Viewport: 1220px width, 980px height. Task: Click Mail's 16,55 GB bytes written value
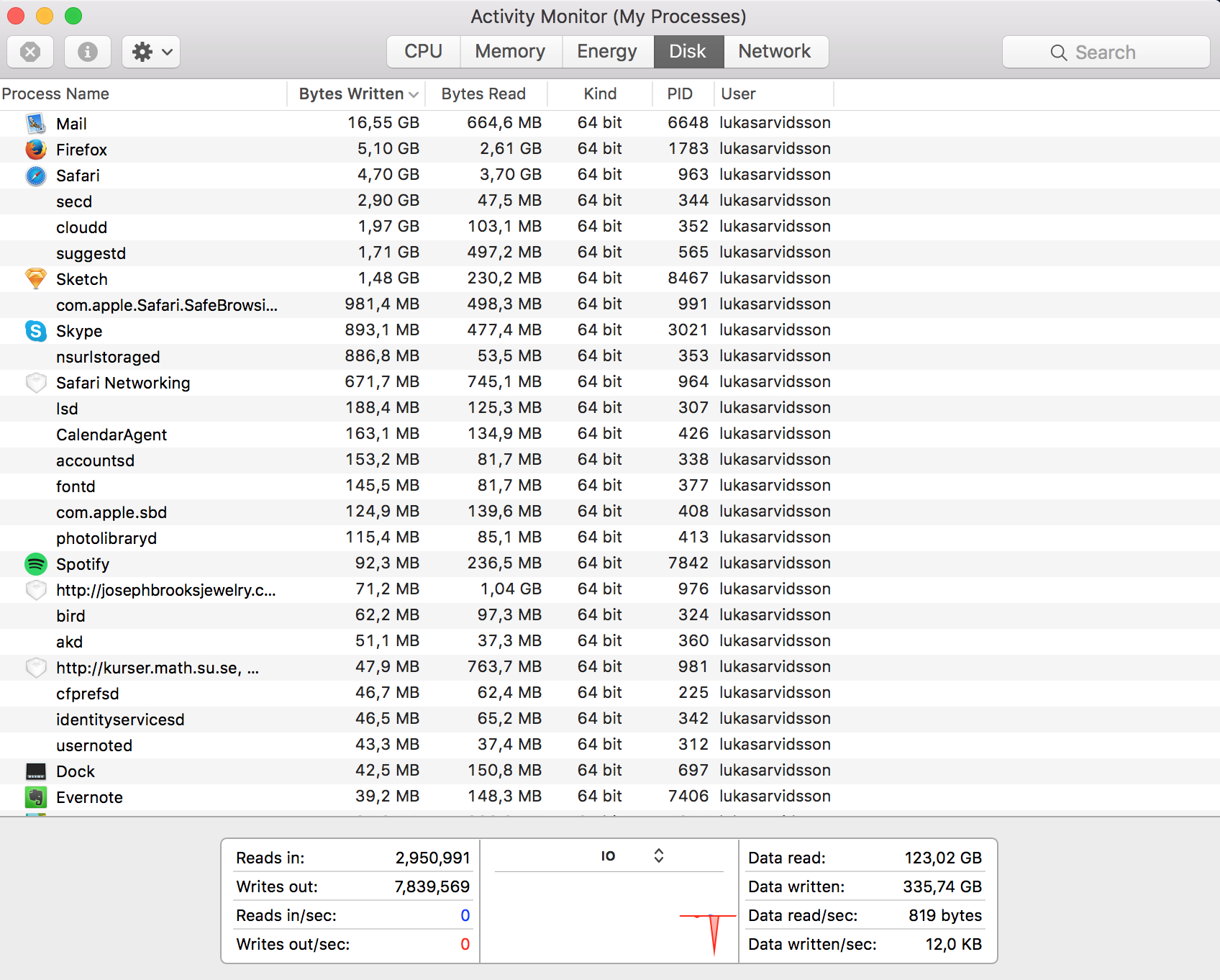pos(383,122)
